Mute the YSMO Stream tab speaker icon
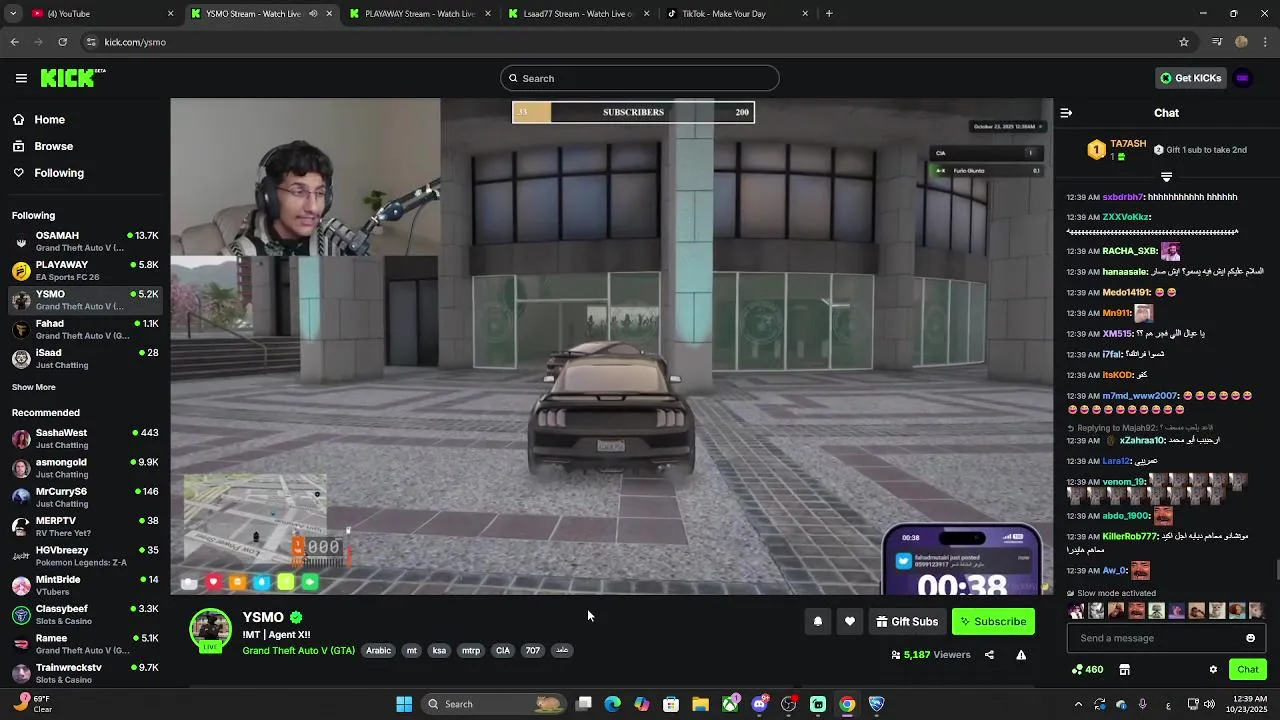This screenshot has height=720, width=1280. point(313,14)
